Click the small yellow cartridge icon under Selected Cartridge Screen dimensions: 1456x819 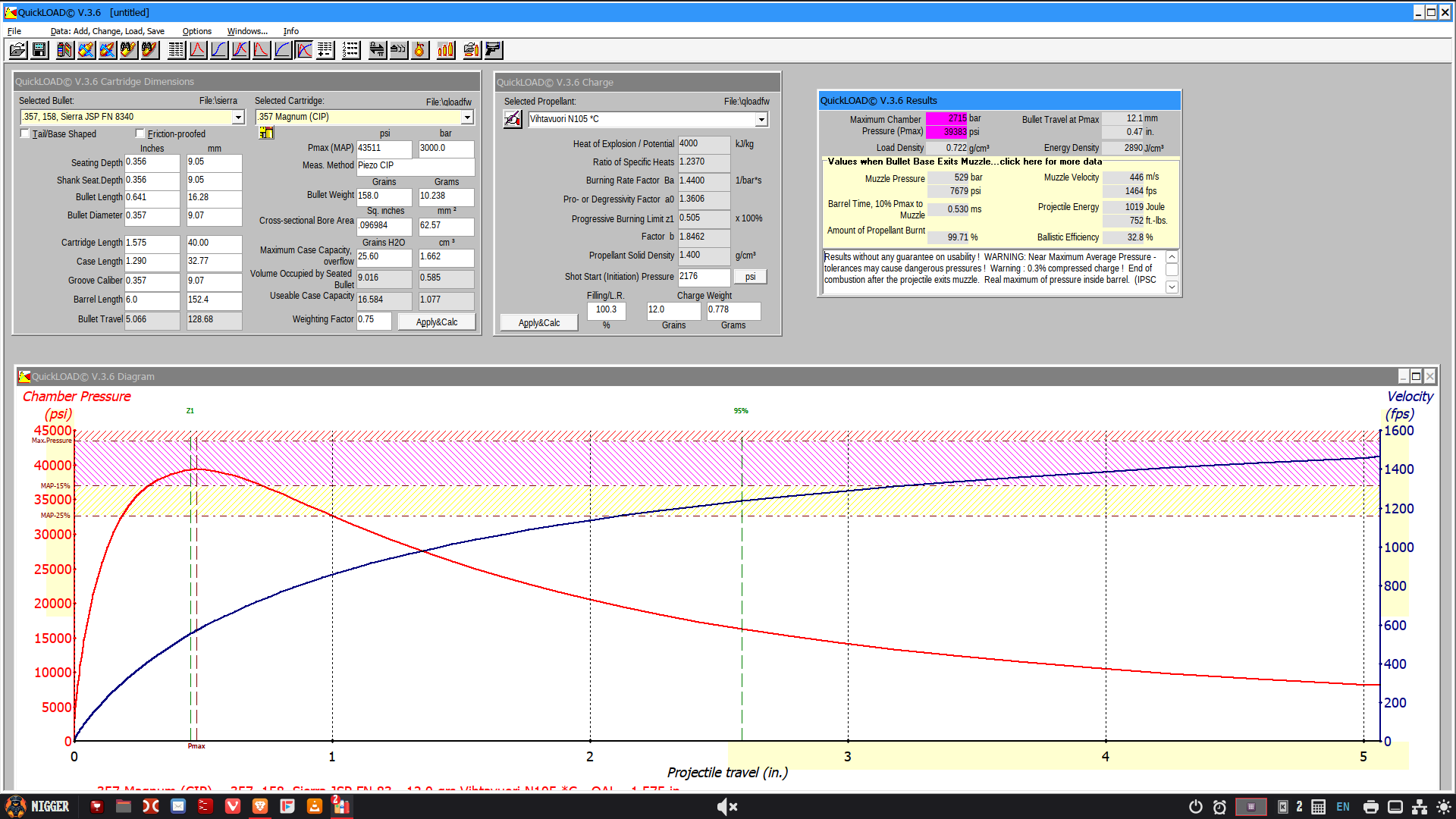click(266, 133)
